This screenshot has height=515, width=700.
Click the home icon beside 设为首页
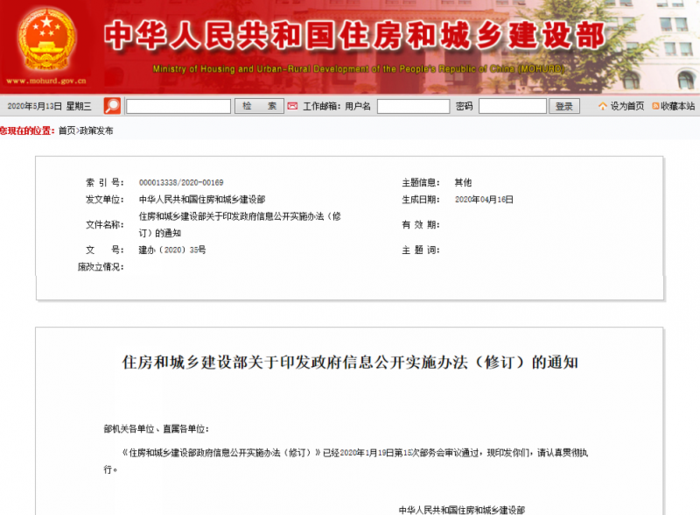point(602,106)
